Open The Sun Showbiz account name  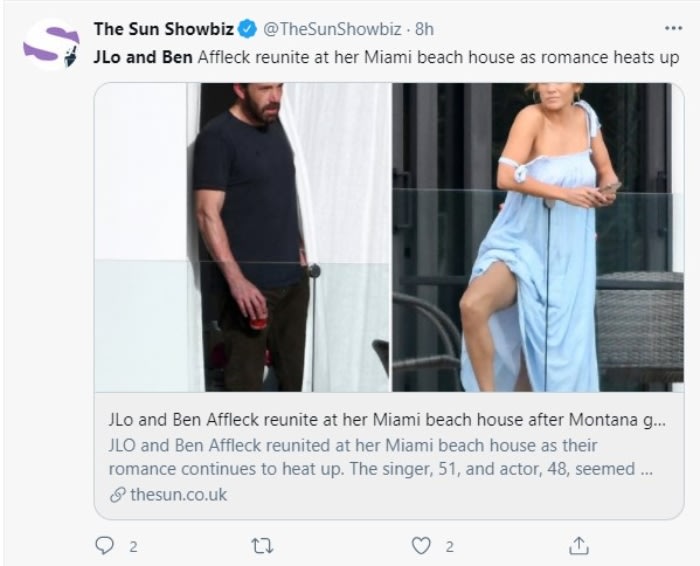coord(164,29)
